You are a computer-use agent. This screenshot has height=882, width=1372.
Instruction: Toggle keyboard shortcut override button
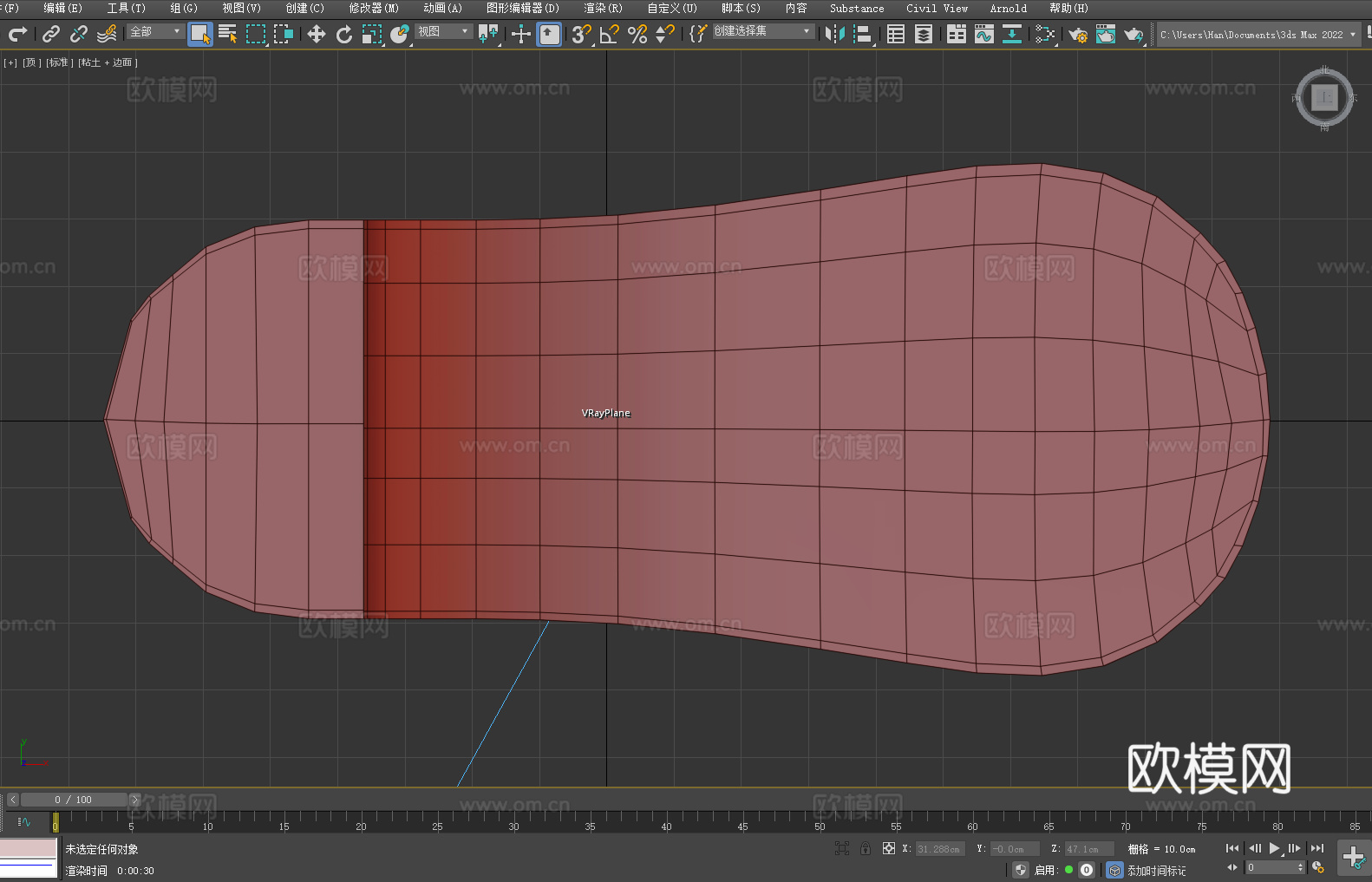549,34
